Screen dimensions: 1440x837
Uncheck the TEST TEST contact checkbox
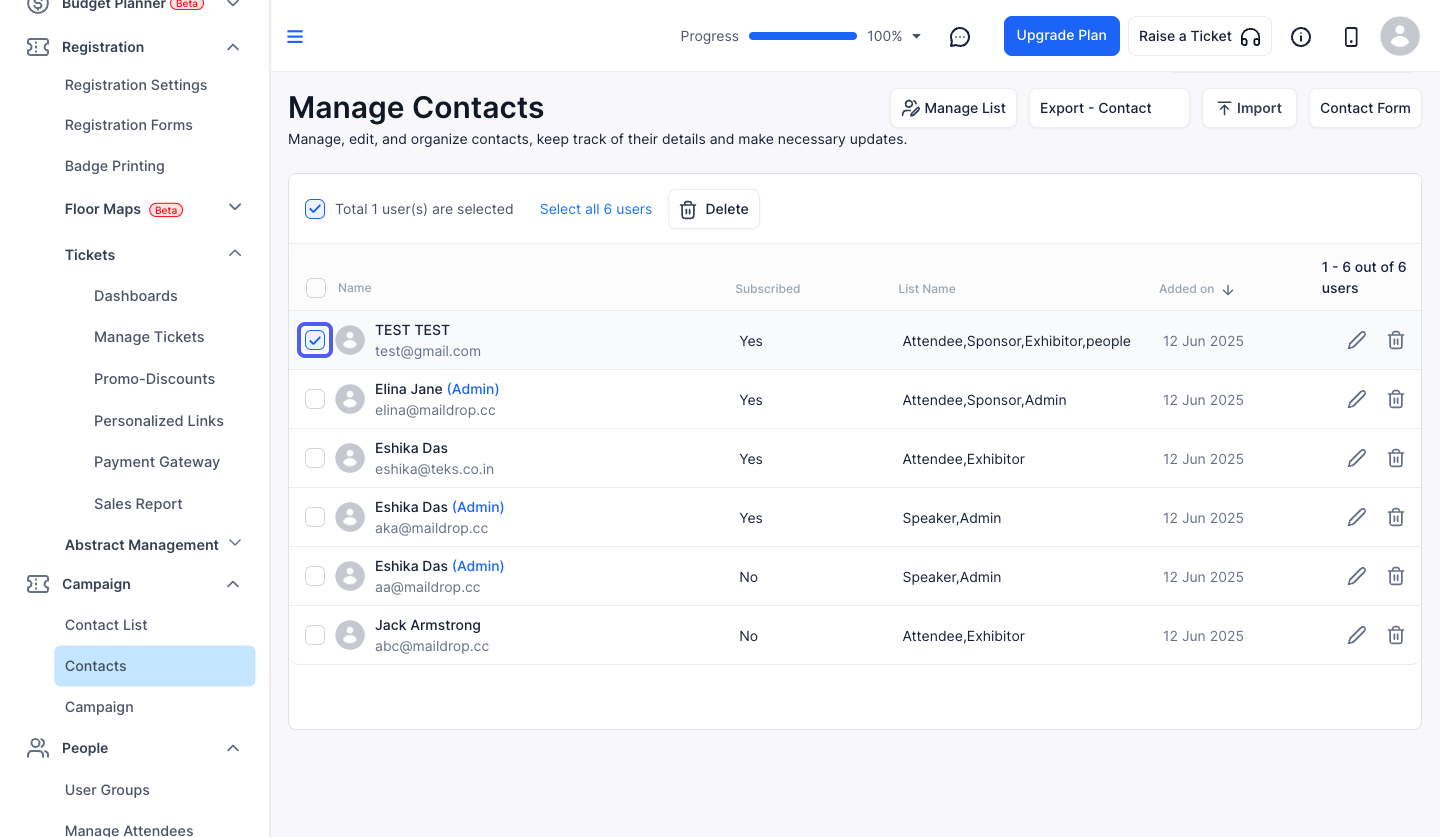point(315,341)
